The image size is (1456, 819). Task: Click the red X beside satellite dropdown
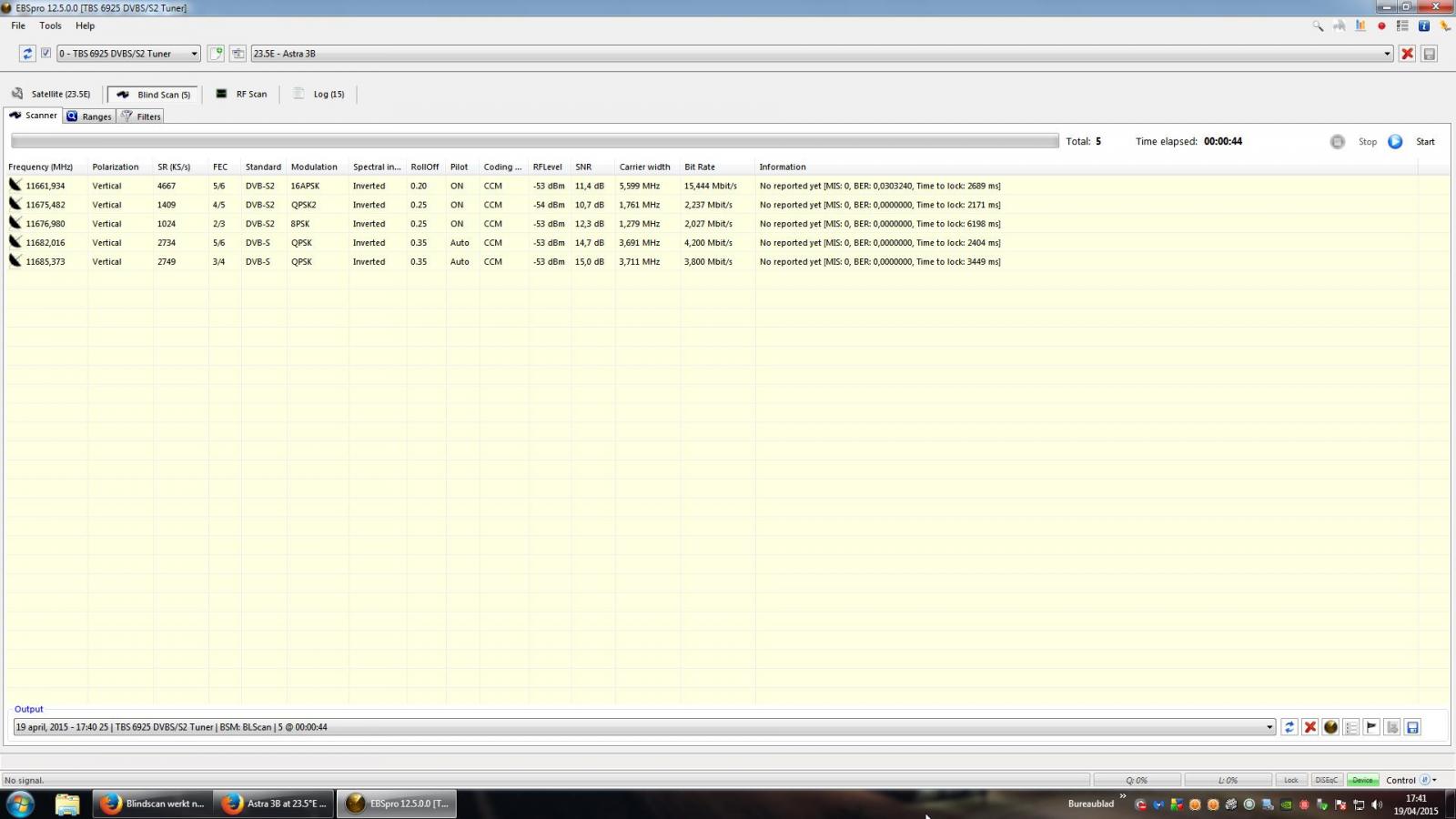1407,54
